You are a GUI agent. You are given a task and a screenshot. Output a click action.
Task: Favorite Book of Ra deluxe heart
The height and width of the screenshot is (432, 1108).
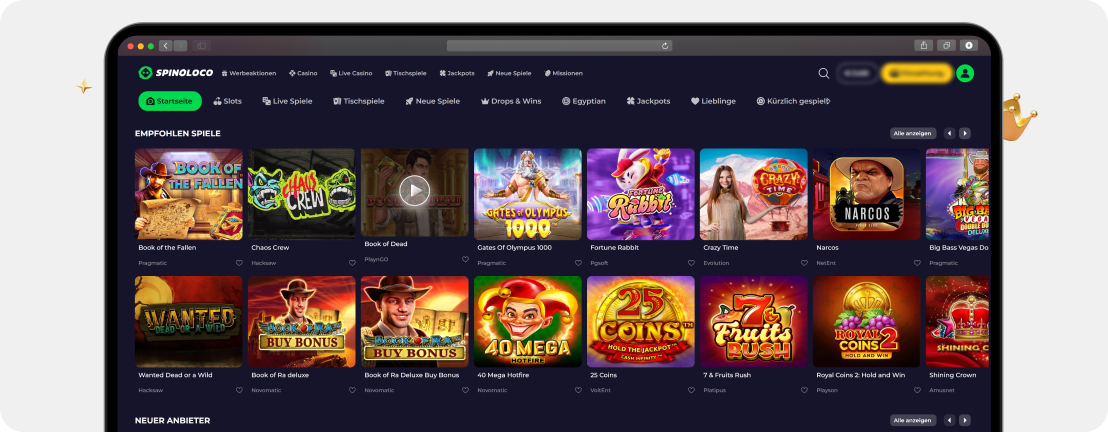point(352,390)
